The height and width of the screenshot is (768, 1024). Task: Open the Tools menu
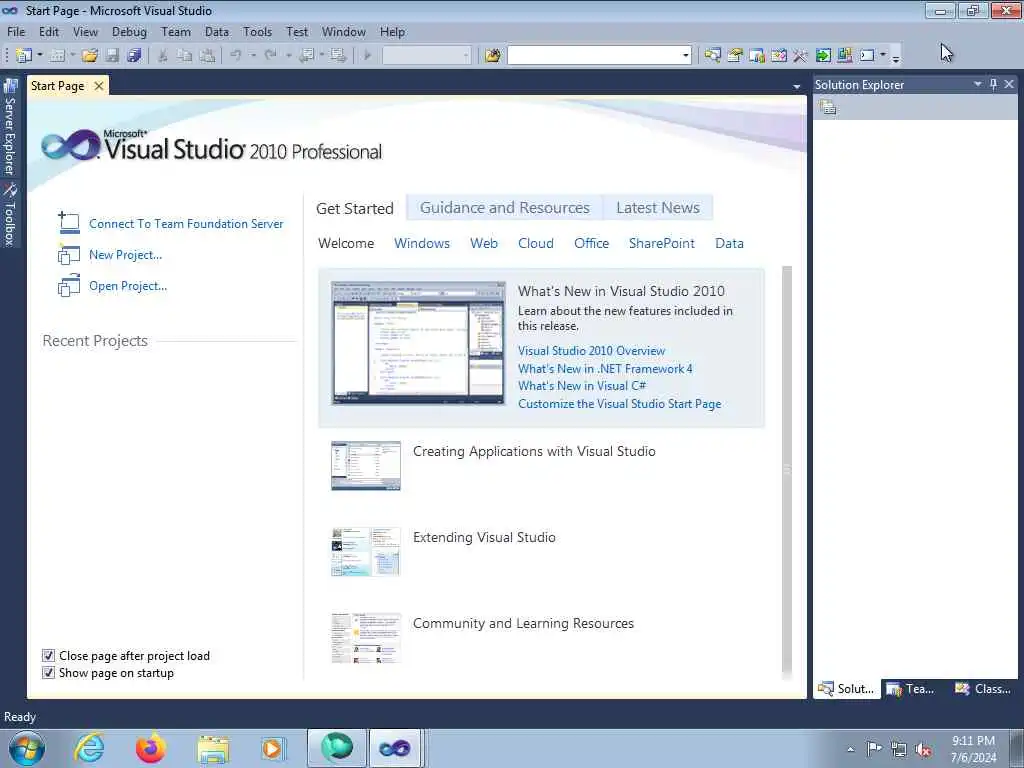[x=257, y=31]
